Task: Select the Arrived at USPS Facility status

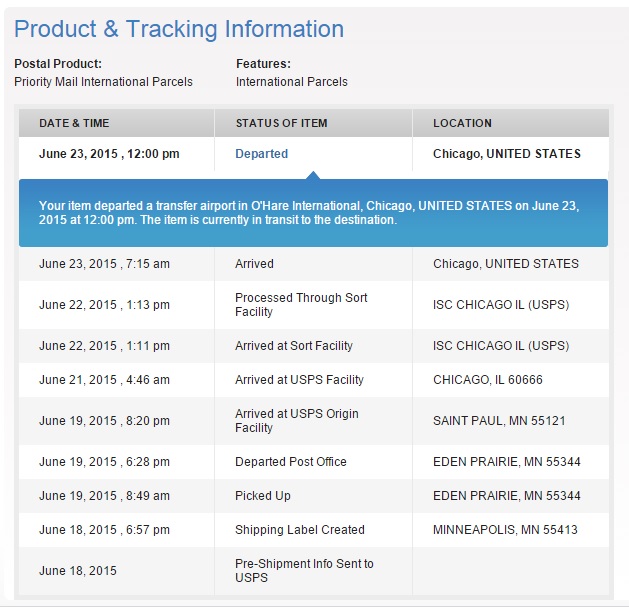Action: [x=299, y=380]
